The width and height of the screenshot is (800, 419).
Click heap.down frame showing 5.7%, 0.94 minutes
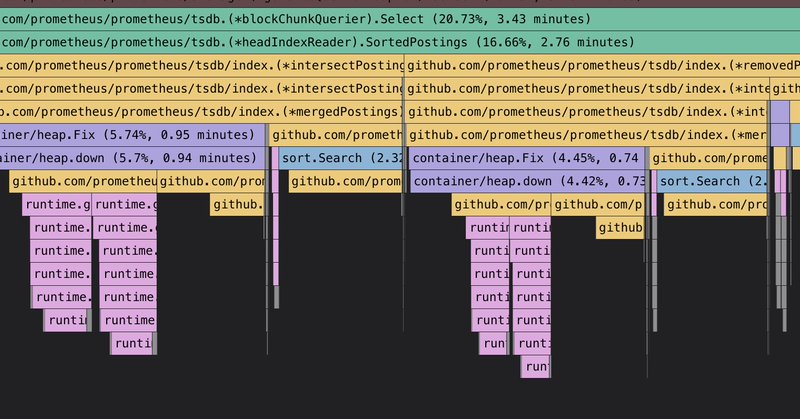tap(133, 158)
